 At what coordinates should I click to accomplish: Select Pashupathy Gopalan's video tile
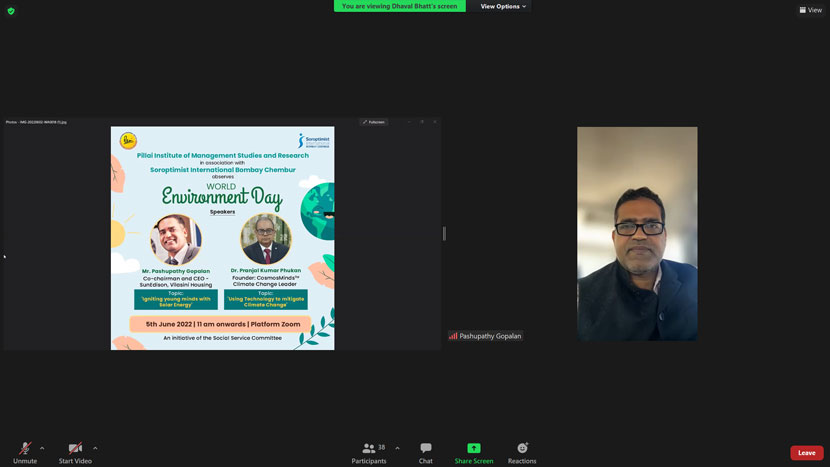click(x=637, y=233)
